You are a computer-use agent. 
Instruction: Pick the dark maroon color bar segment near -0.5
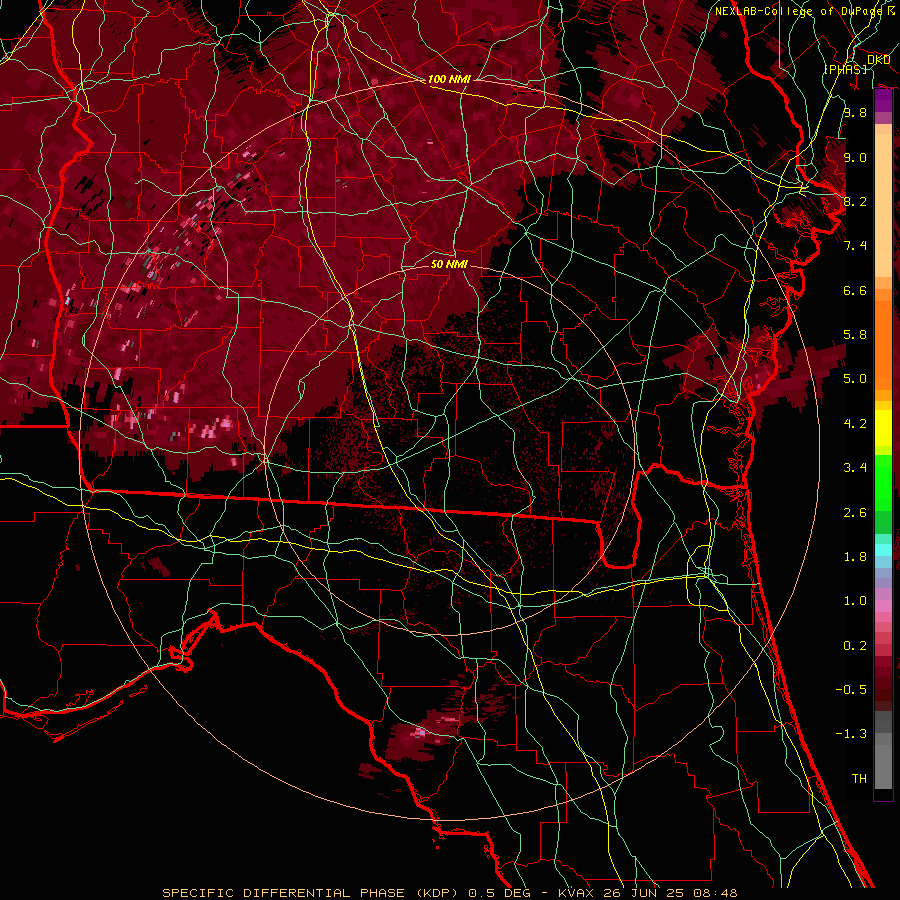(883, 689)
